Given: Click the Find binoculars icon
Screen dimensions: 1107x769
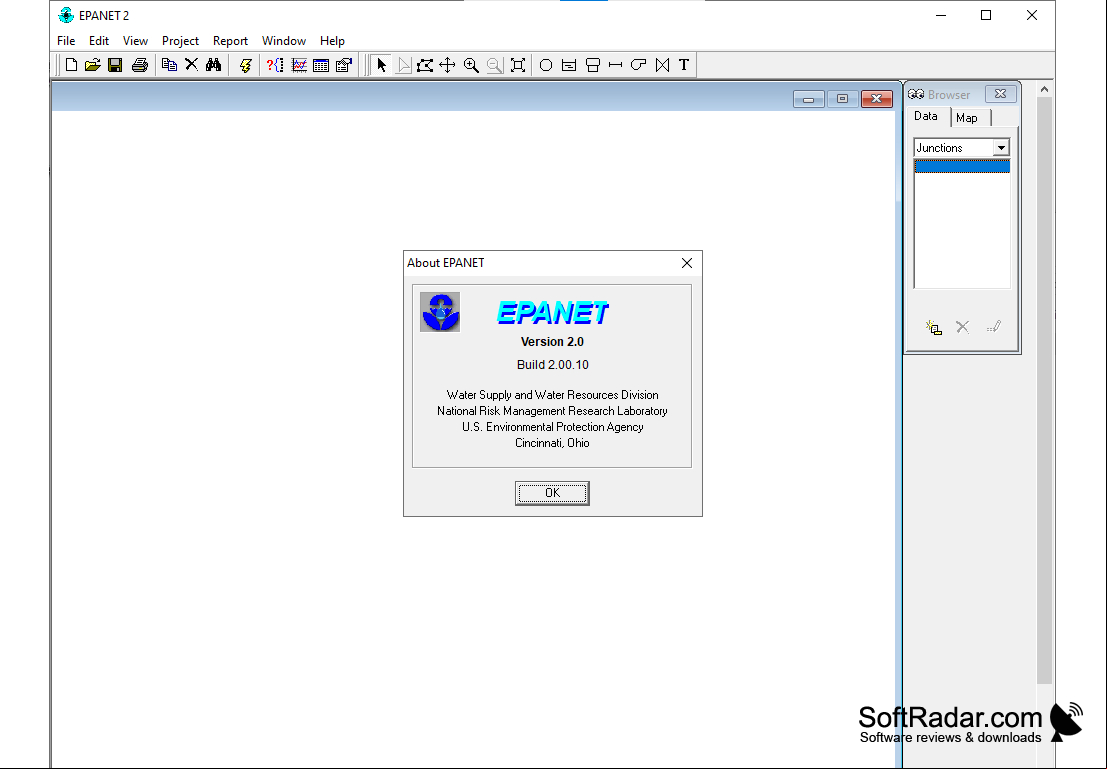Looking at the screenshot, I should coord(213,65).
